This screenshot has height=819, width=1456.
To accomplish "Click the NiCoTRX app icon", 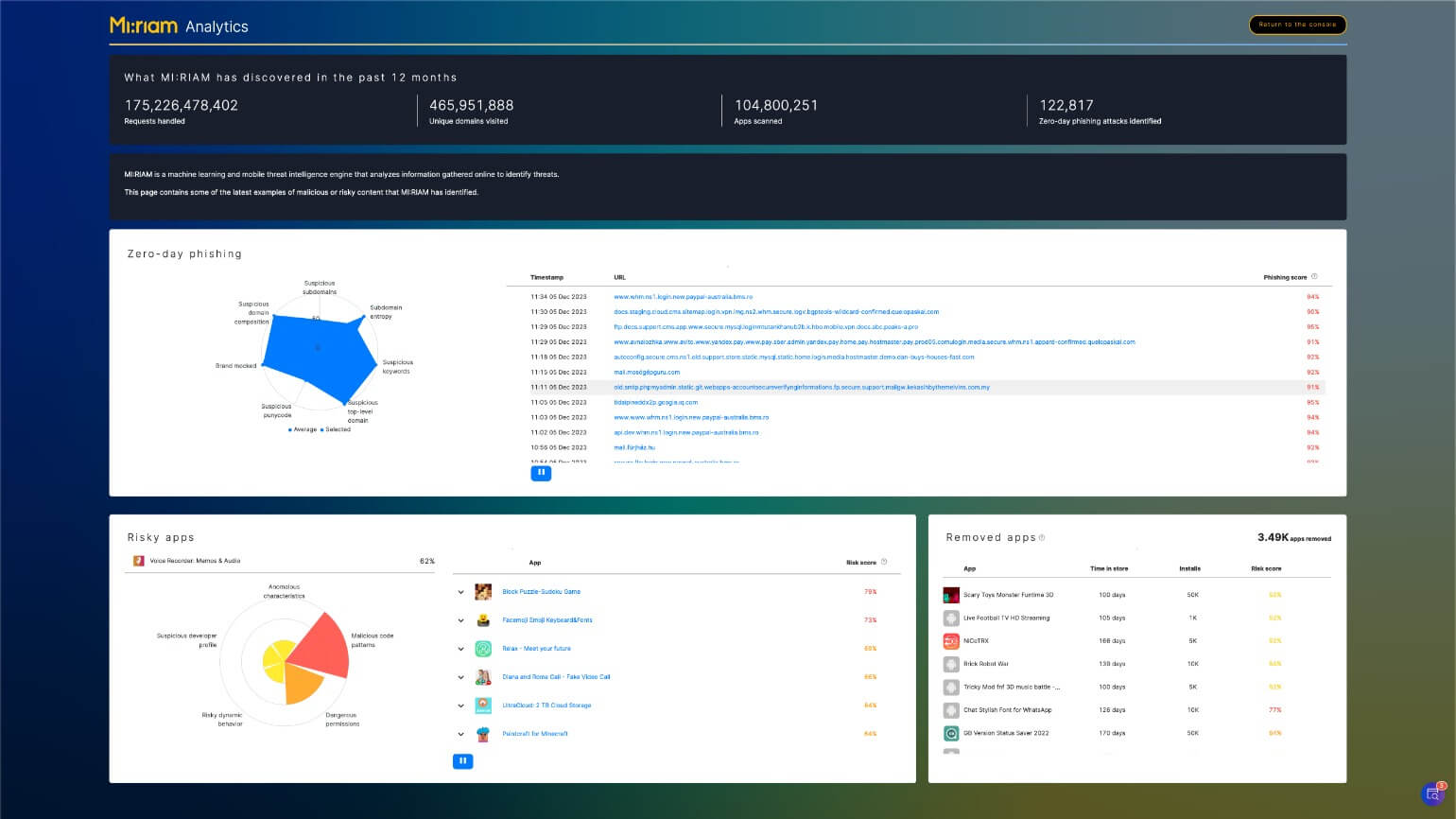I will point(951,641).
